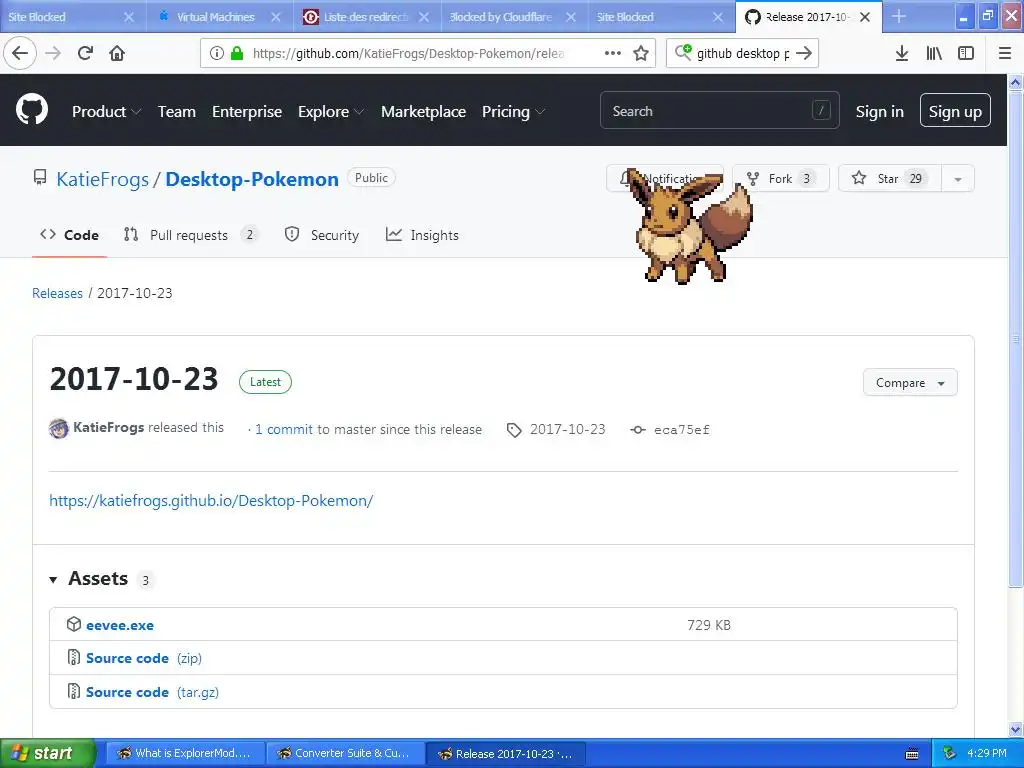Click the keyboard icon in the taskbar

pos(912,754)
